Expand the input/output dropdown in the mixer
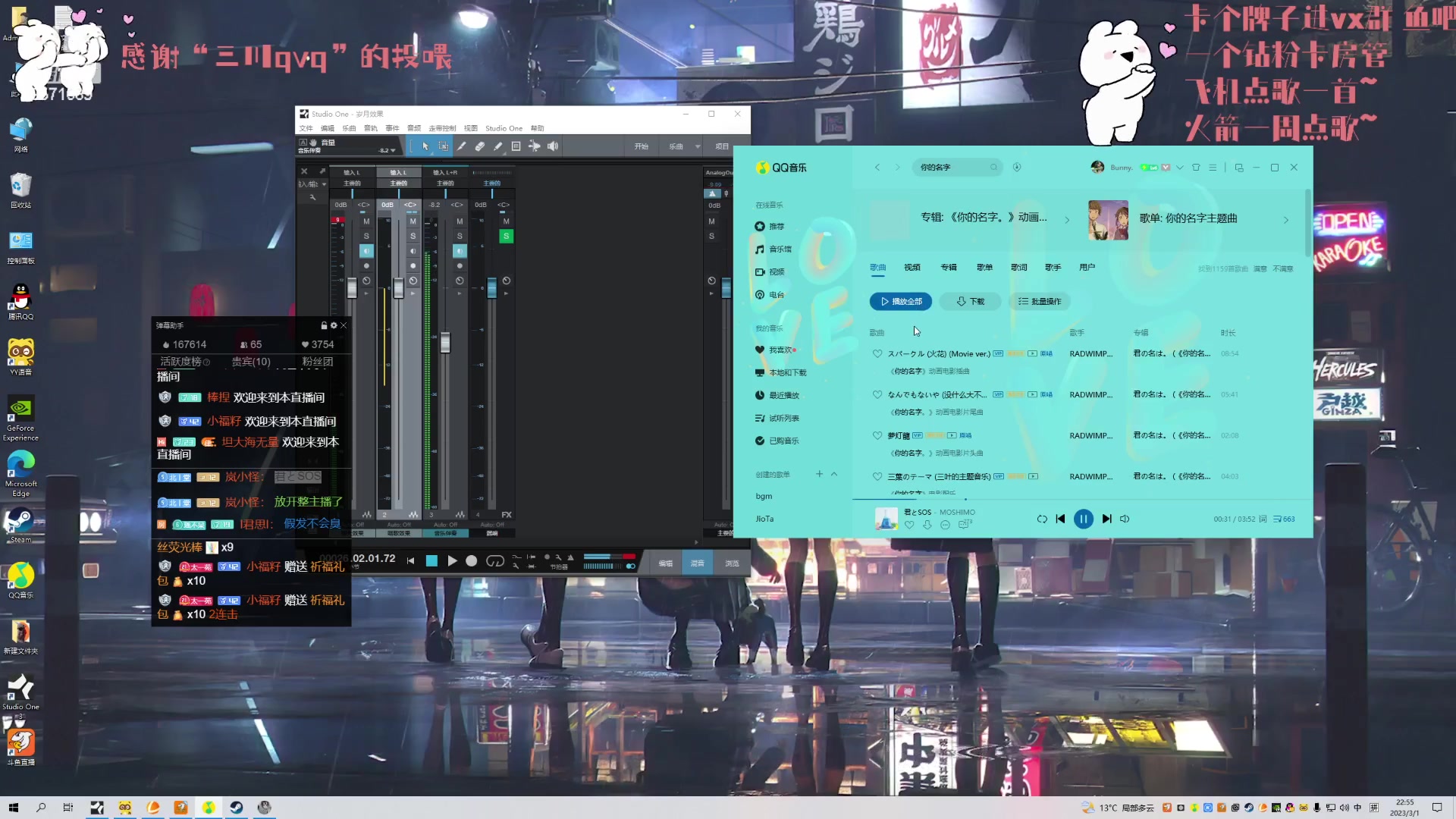Viewport: 1456px width, 819px height. click(324, 184)
